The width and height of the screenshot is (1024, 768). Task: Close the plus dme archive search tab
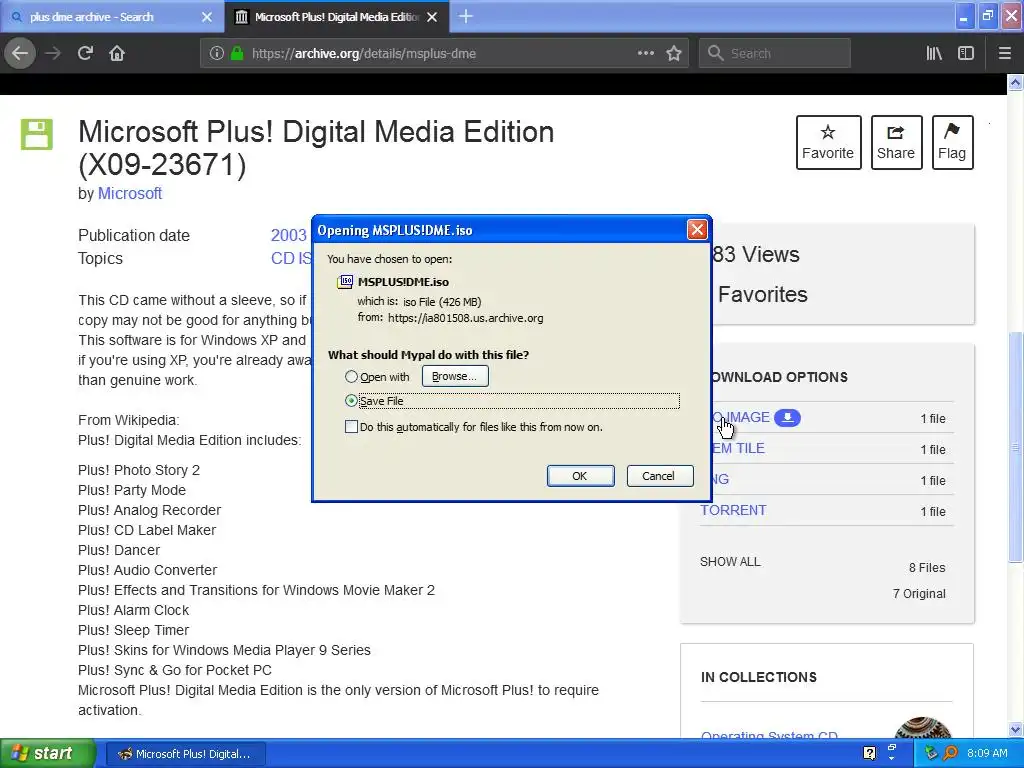207,17
